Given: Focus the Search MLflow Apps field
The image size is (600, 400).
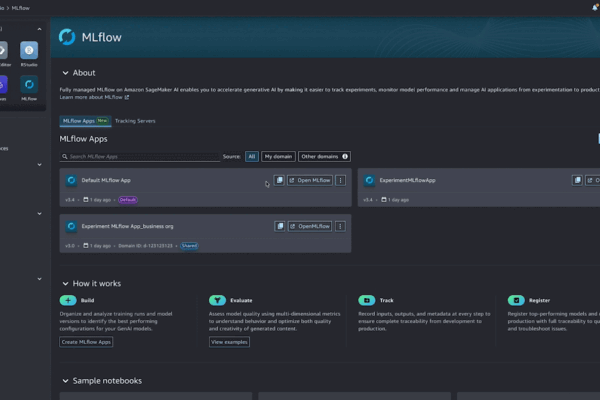Looking at the screenshot, I should click(140, 156).
